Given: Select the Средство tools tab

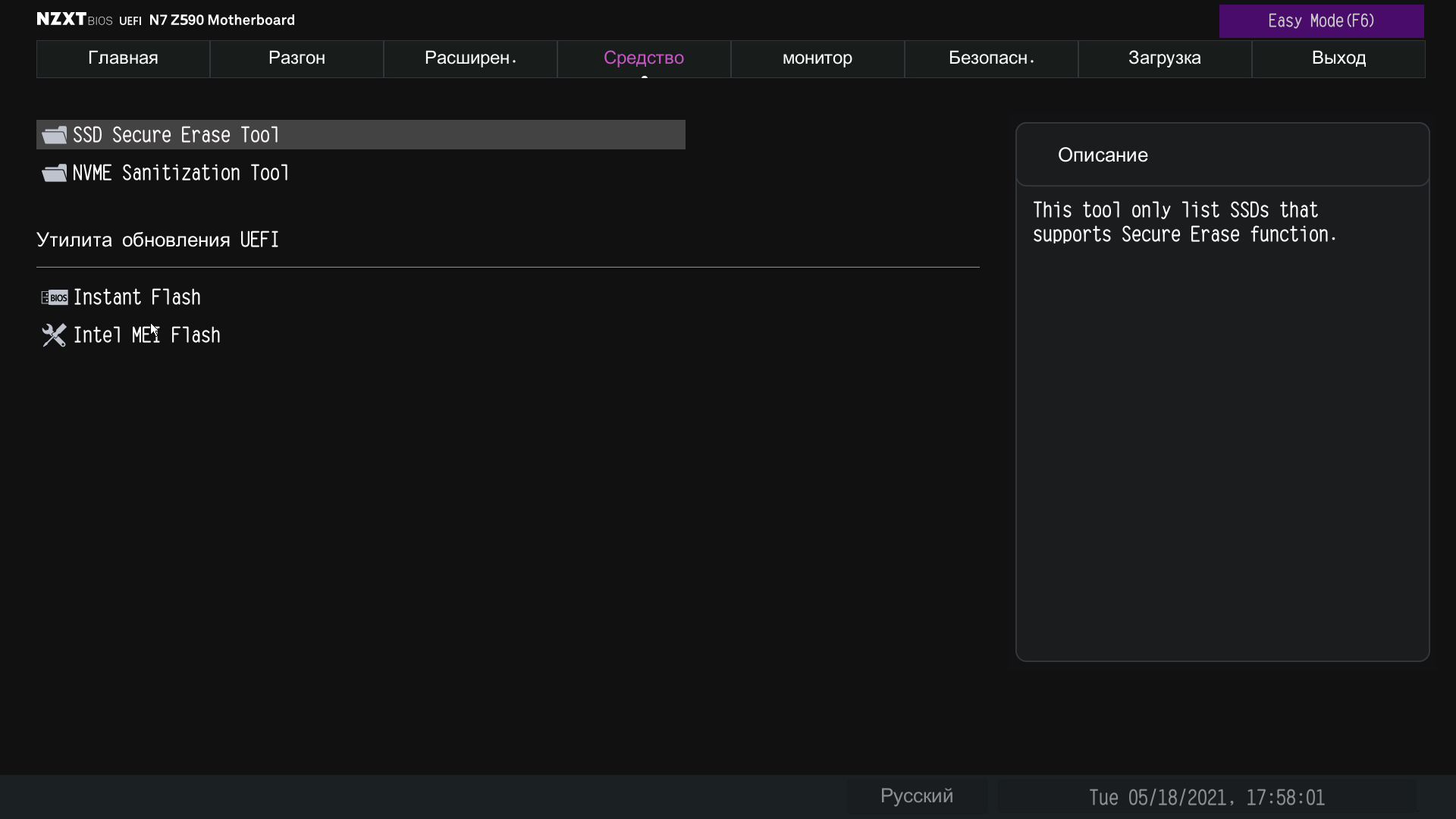Looking at the screenshot, I should [x=644, y=58].
